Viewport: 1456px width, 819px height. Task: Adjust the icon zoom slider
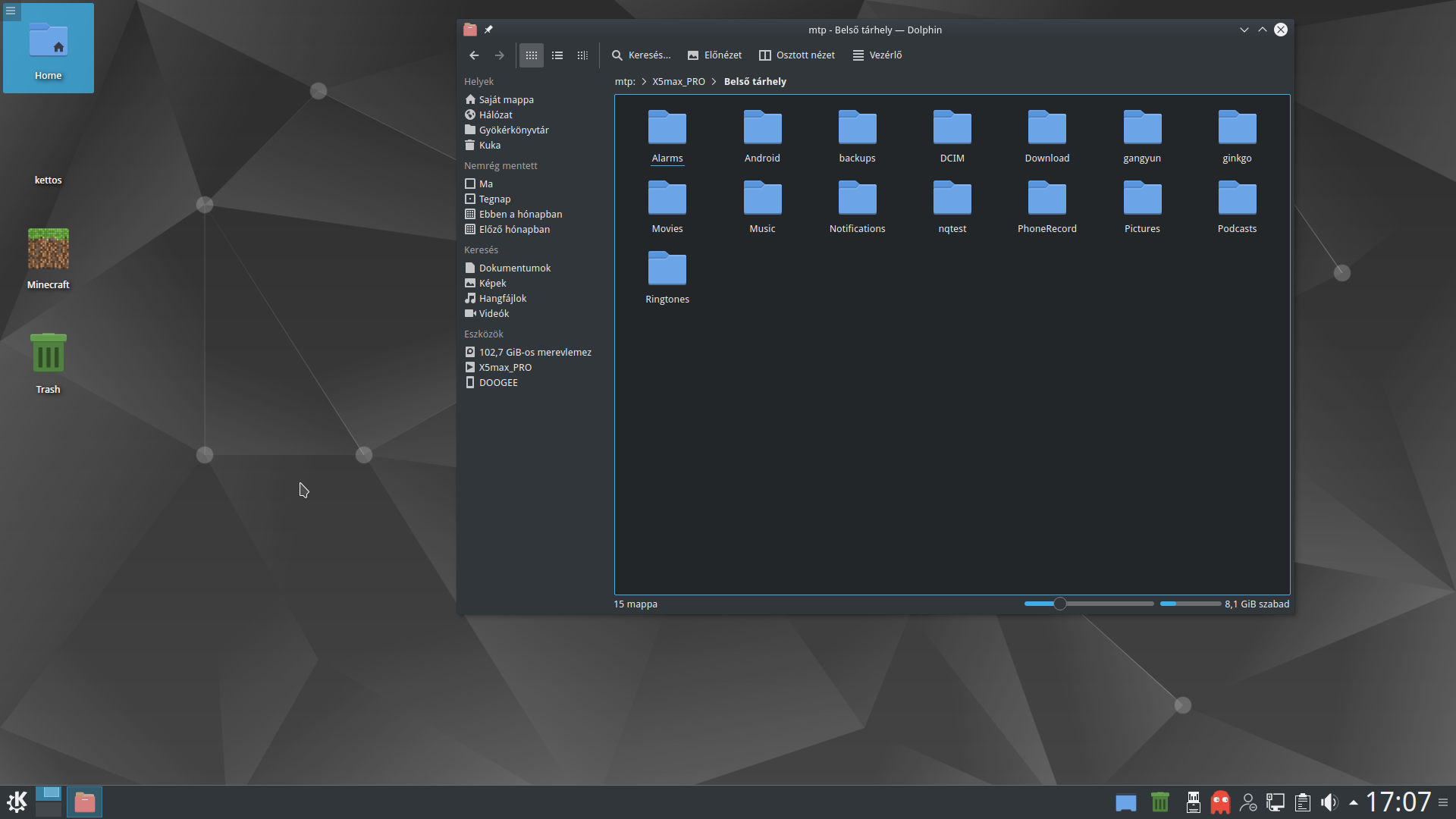point(1060,604)
